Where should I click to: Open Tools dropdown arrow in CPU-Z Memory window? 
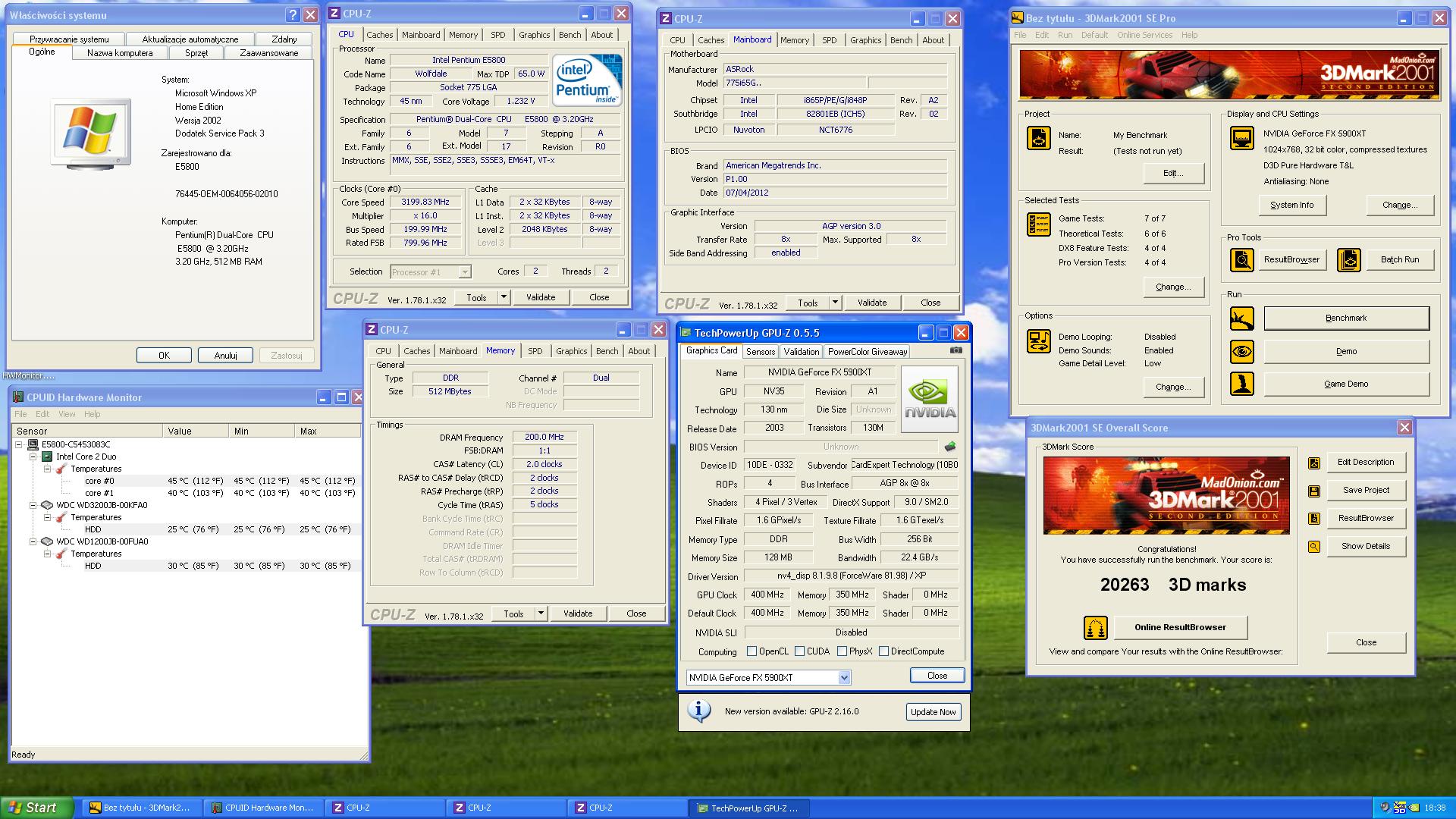tap(541, 613)
